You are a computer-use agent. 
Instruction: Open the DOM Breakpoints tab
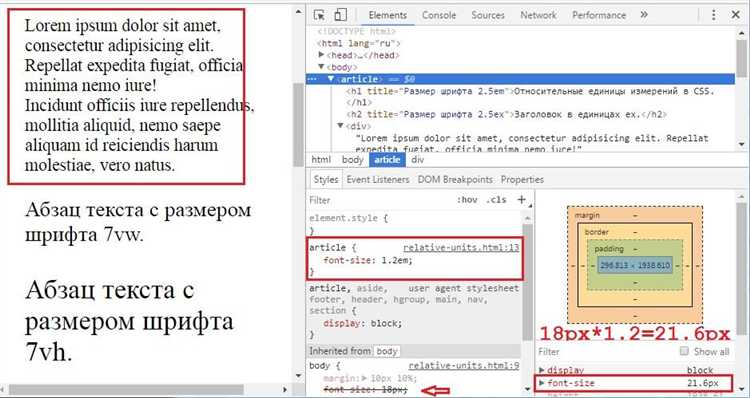click(x=455, y=180)
